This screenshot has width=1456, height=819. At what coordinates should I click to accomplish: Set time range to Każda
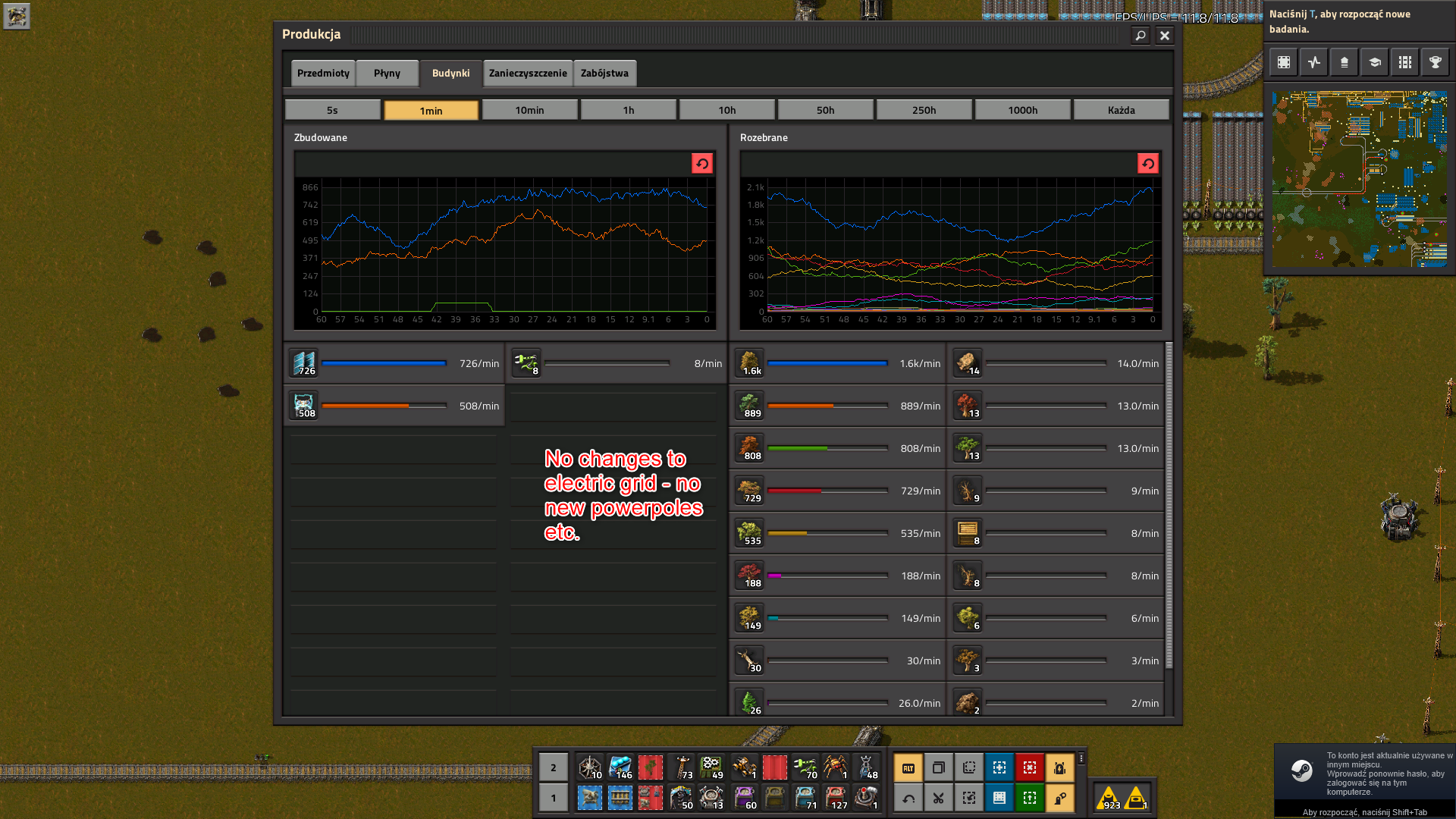1122,110
